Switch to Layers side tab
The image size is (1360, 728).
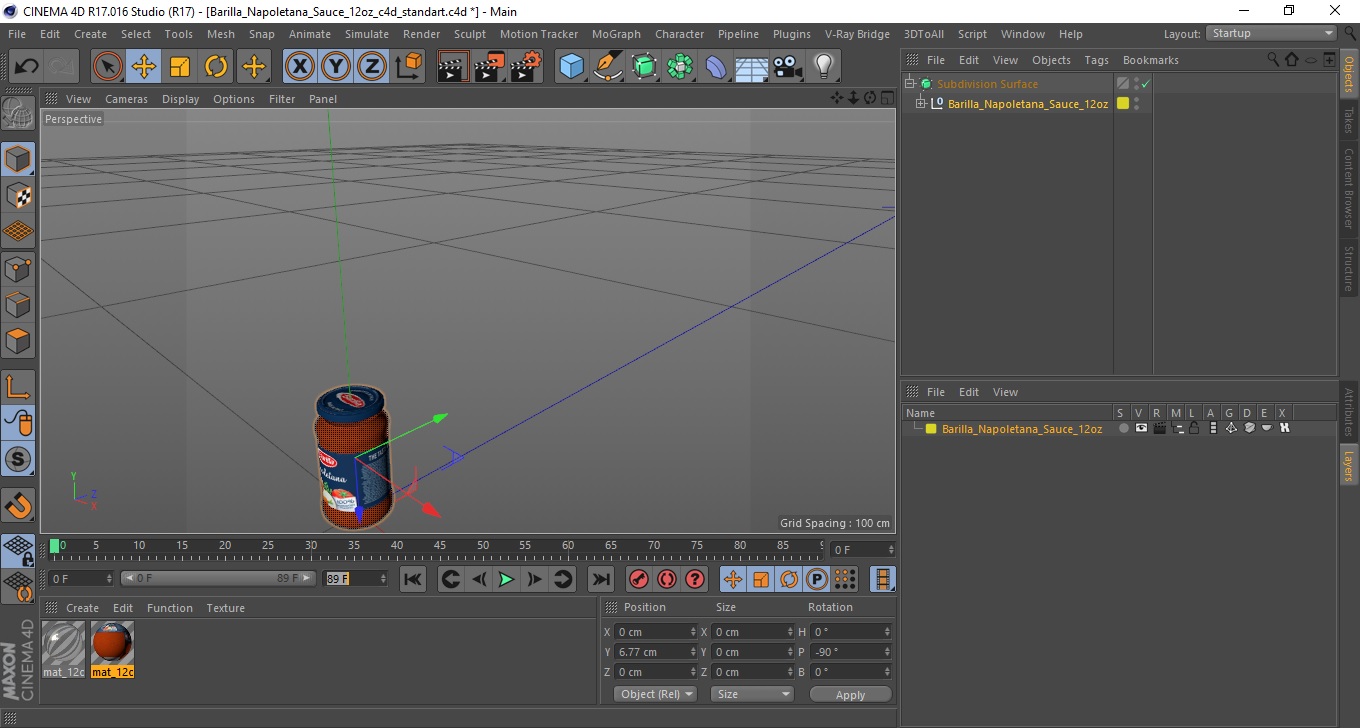click(1348, 465)
